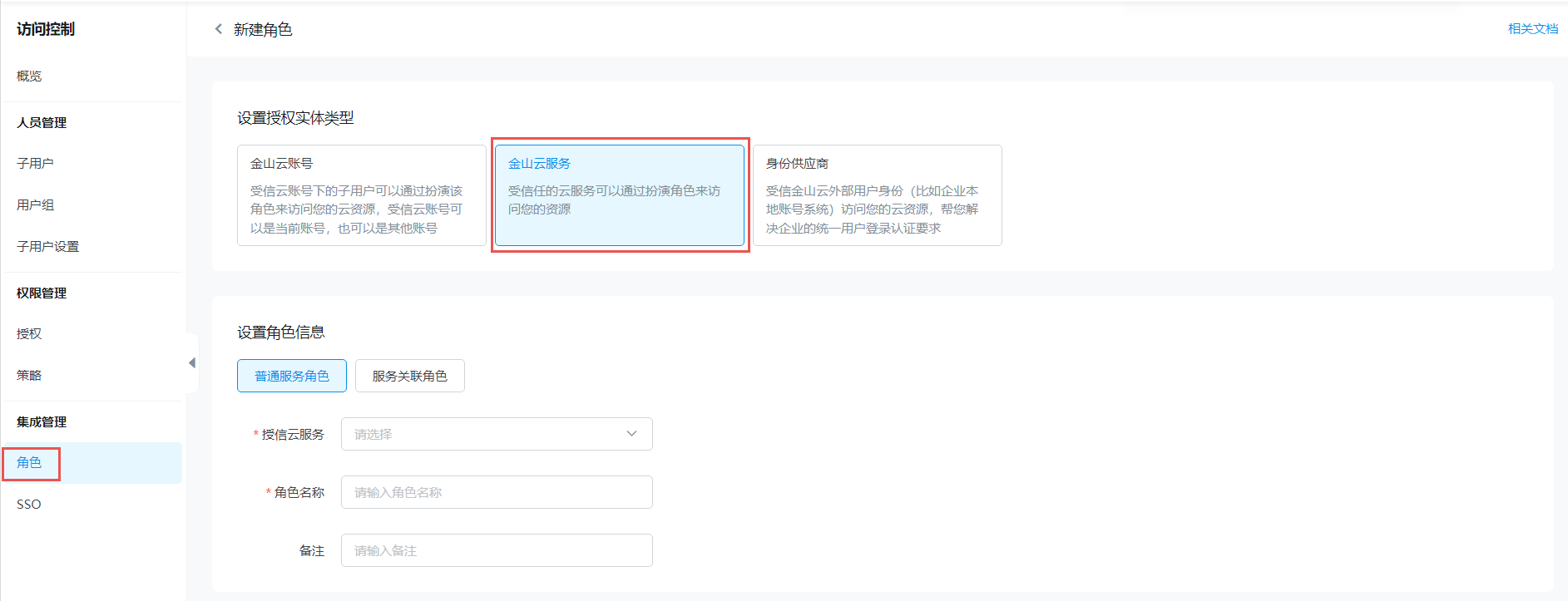Go back using the arrow beside 新建角色
The image size is (1568, 601).
coord(219,29)
